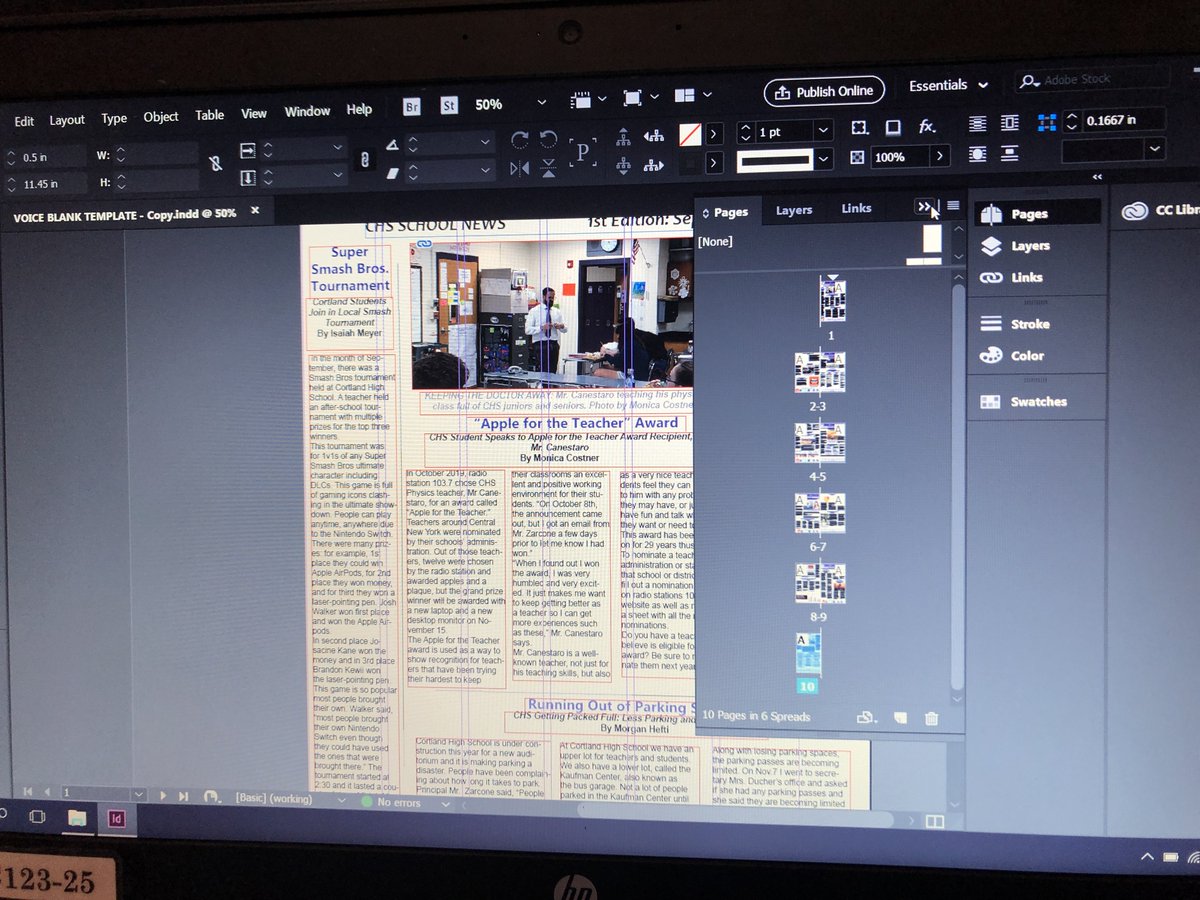Open Adobe Stock with the St icon
The image size is (1200, 900).
click(x=449, y=105)
